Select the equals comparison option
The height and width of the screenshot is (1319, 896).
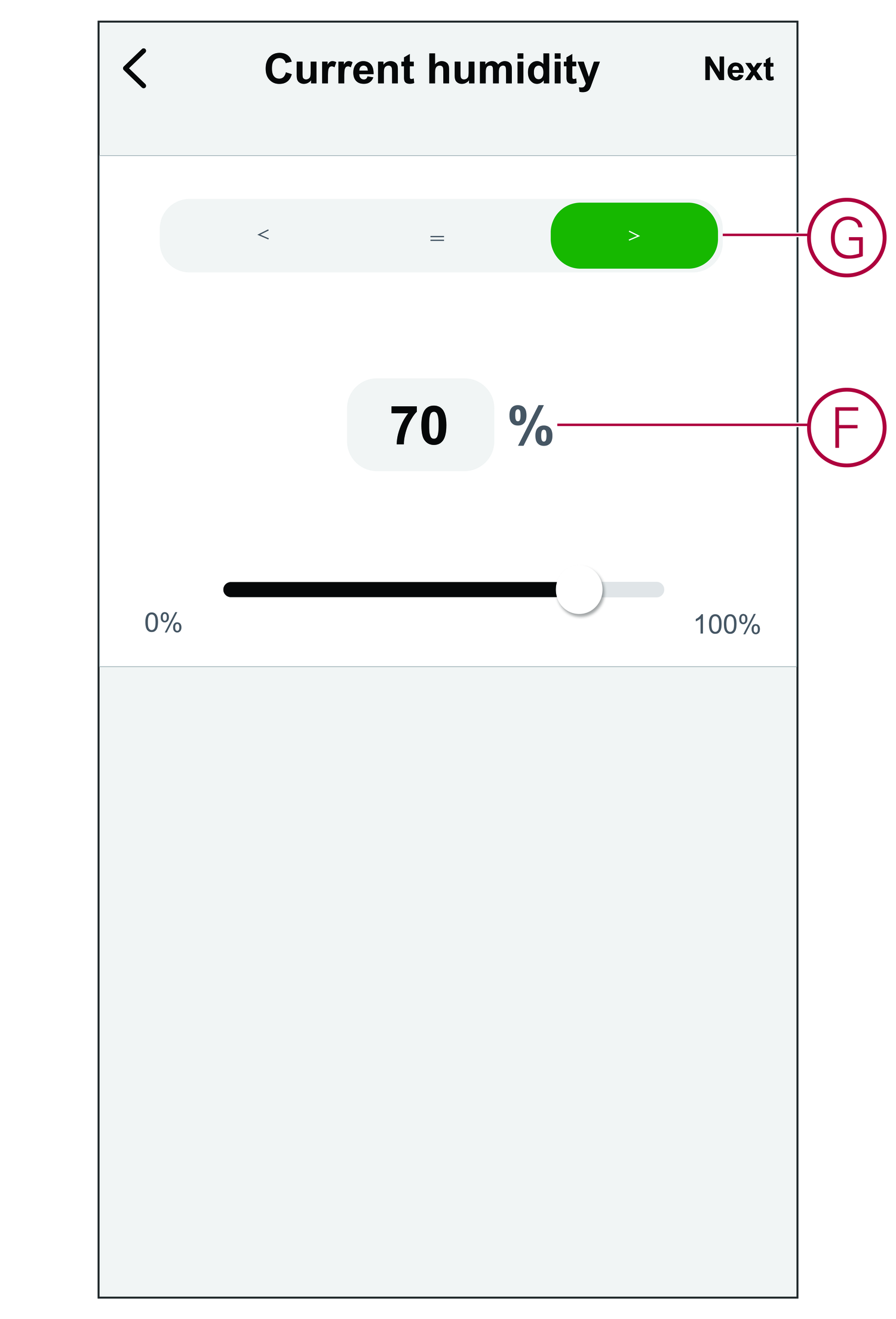click(x=437, y=238)
